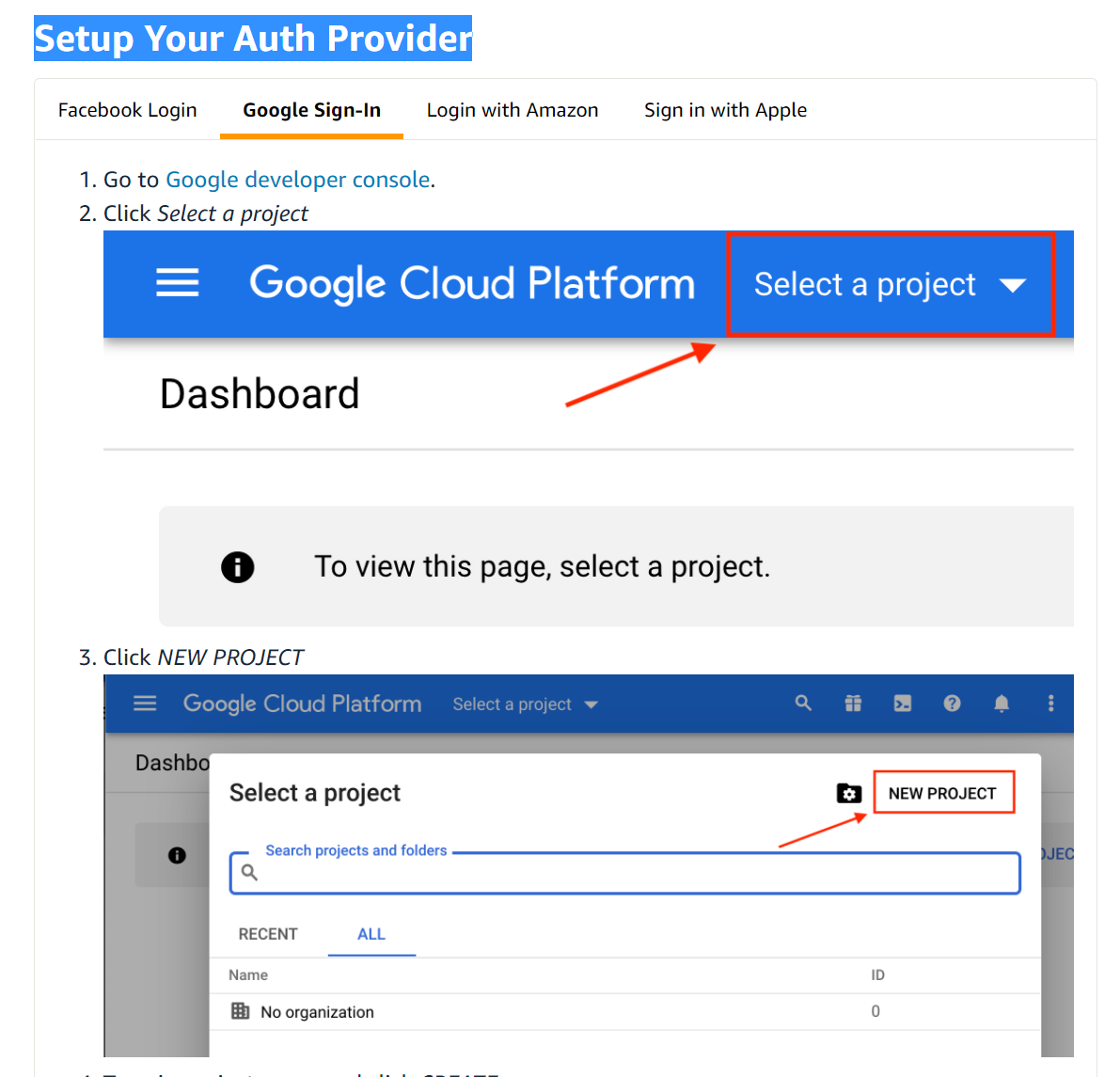This screenshot has height=1077, width=1120.
Task: Click the small Select a project dropdown
Action: pos(525,705)
